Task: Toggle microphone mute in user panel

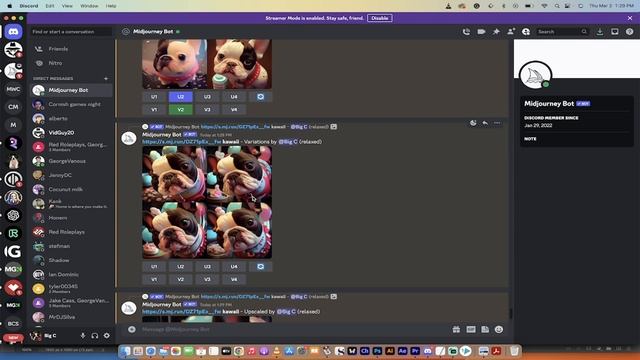Action: coord(83,336)
